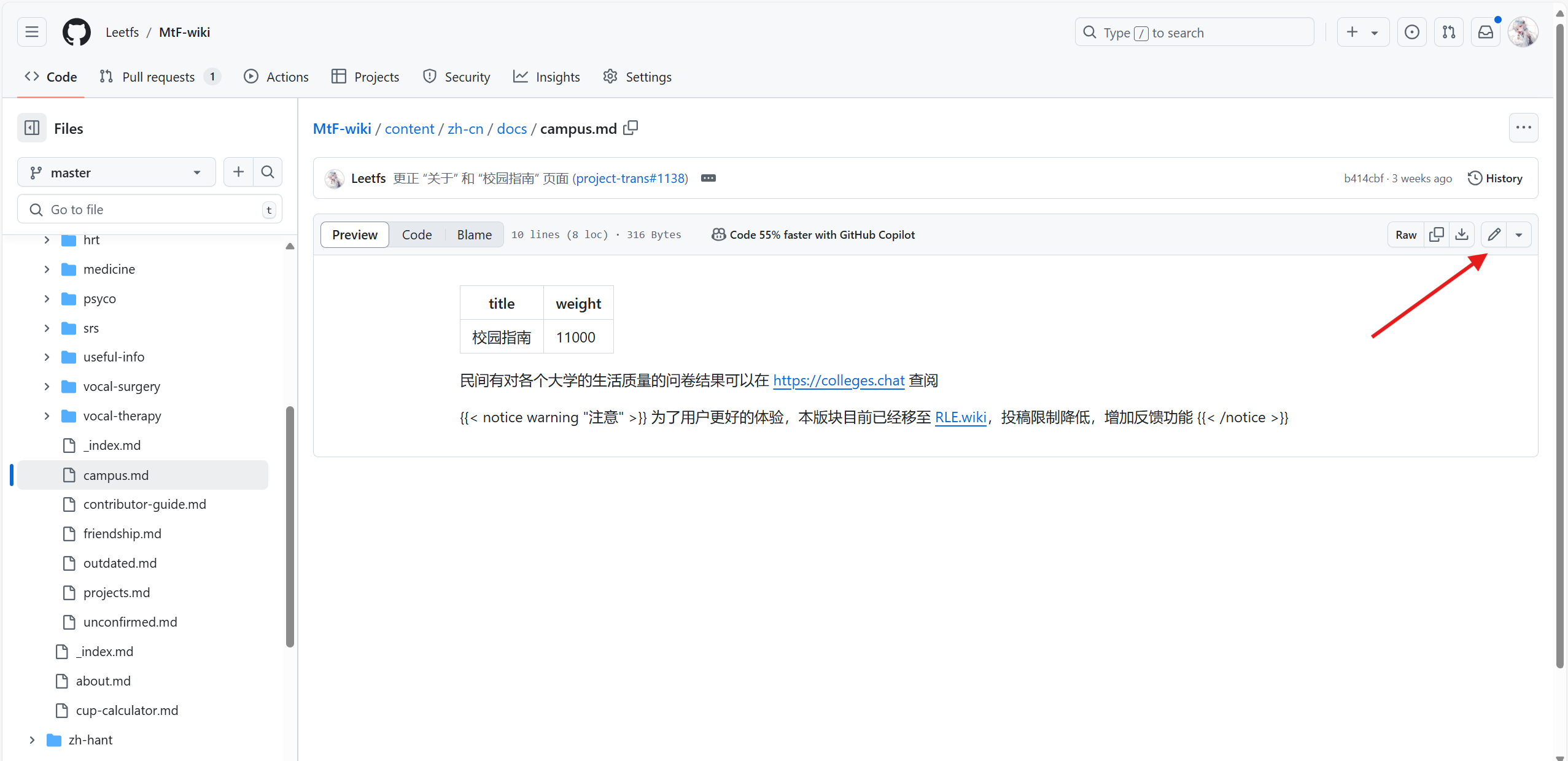This screenshot has height=761, width=1568.
Task: Open the master branch dropdown
Action: [x=117, y=172]
